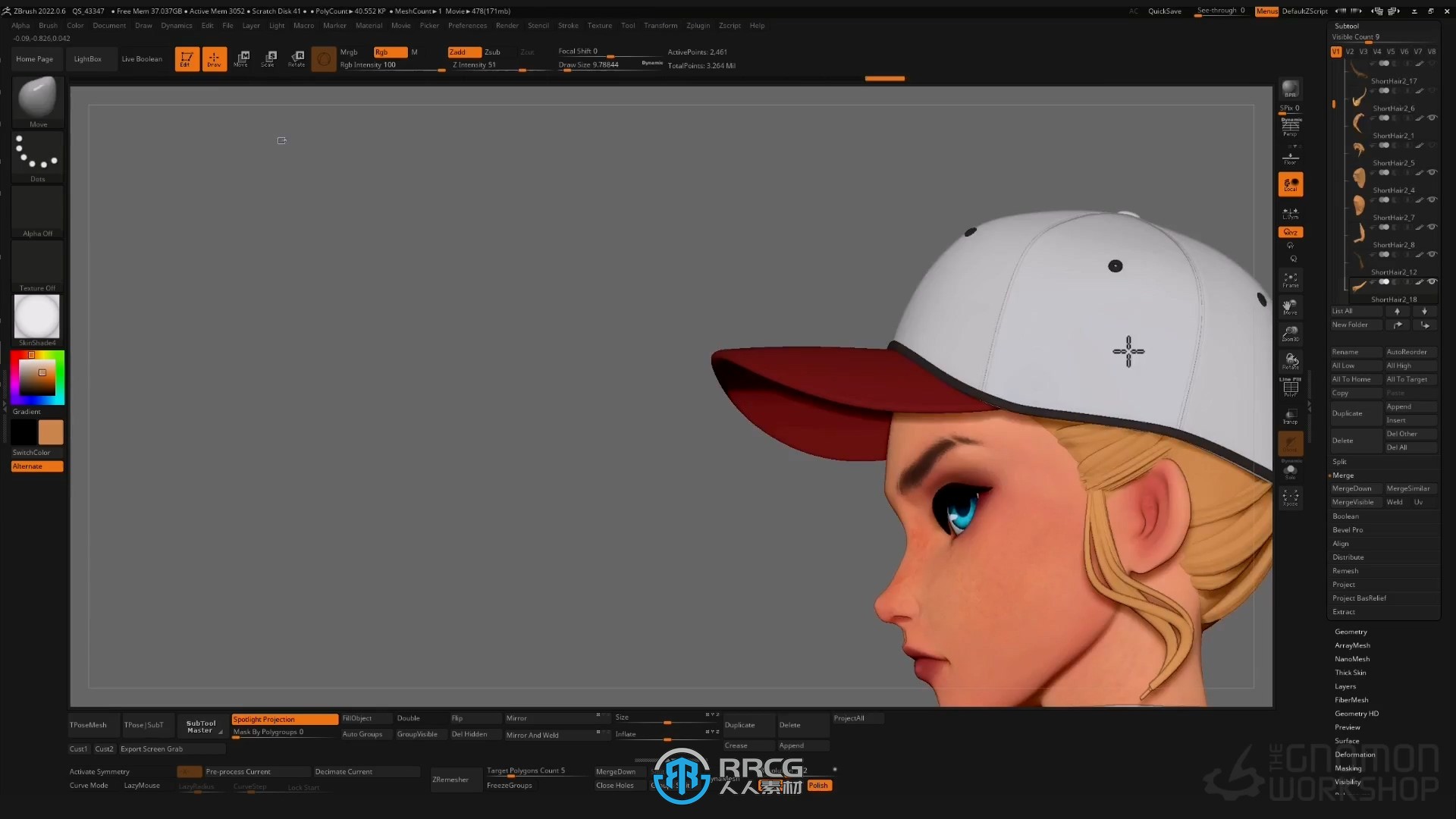Click the Frame view icon

pos(1290,280)
